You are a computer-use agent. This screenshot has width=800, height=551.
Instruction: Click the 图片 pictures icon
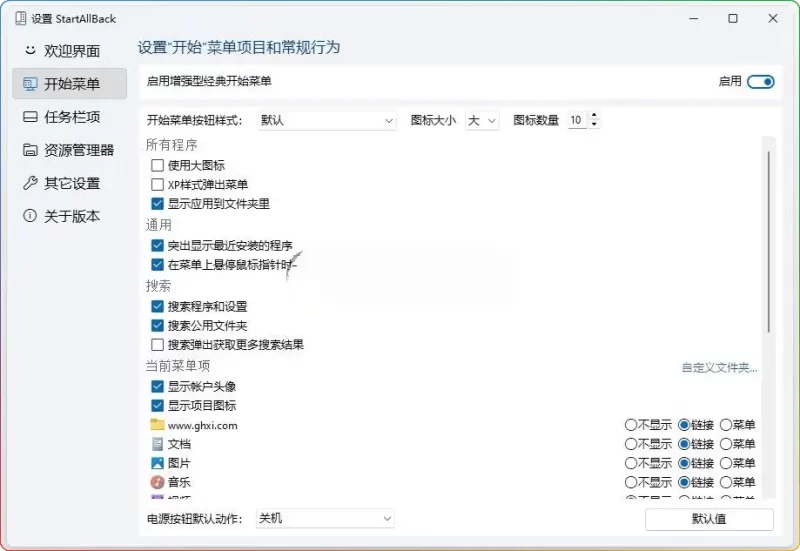click(157, 463)
